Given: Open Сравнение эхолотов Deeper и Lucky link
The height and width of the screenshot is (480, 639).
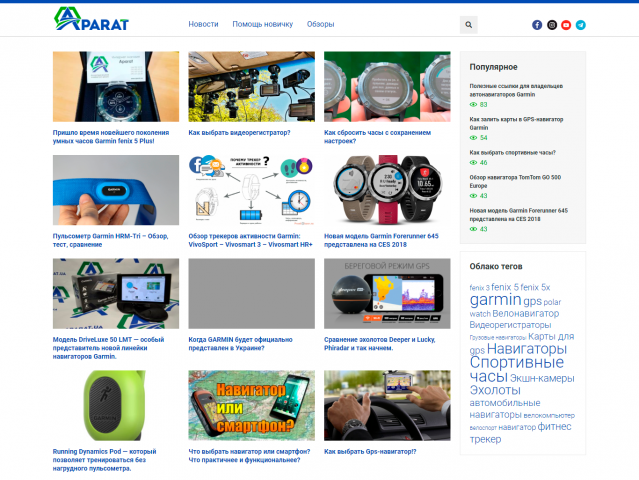Looking at the screenshot, I should pos(380,343).
